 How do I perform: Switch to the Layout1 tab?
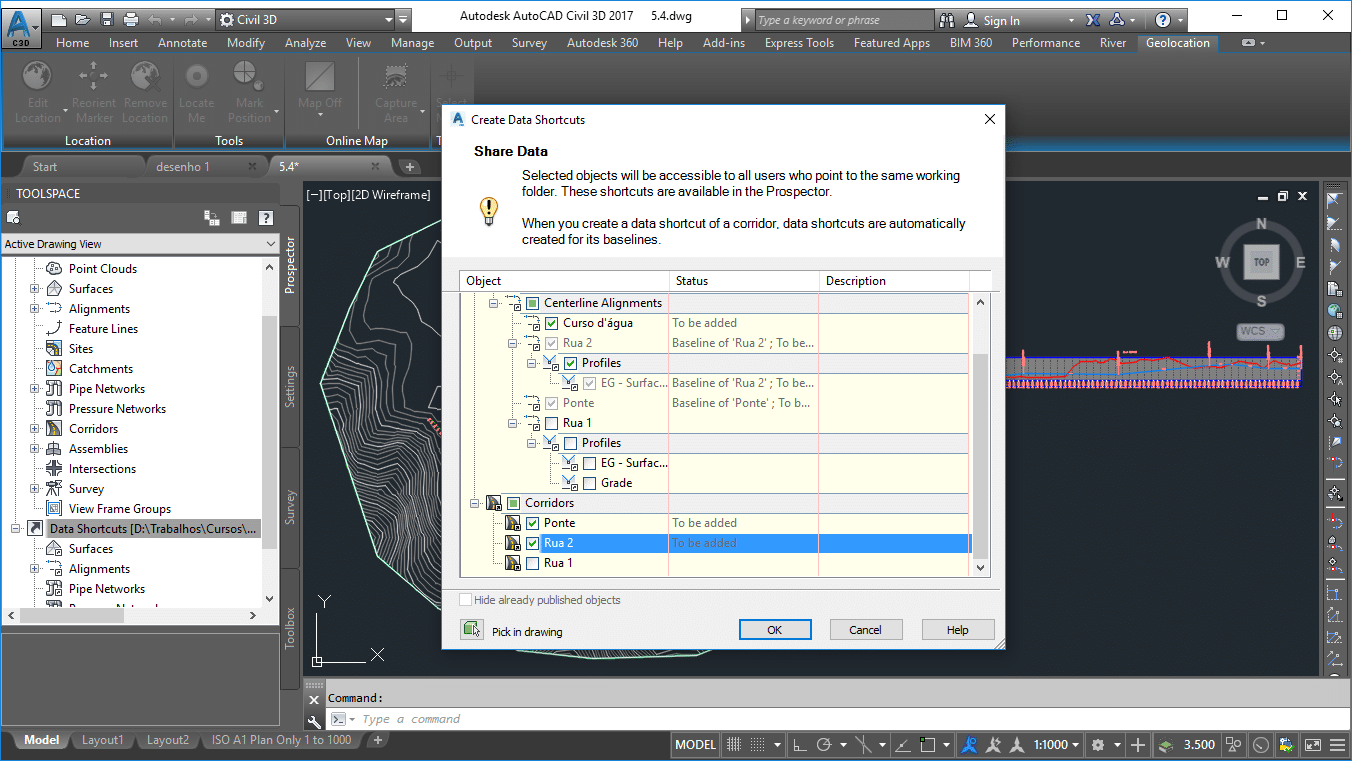pos(102,740)
